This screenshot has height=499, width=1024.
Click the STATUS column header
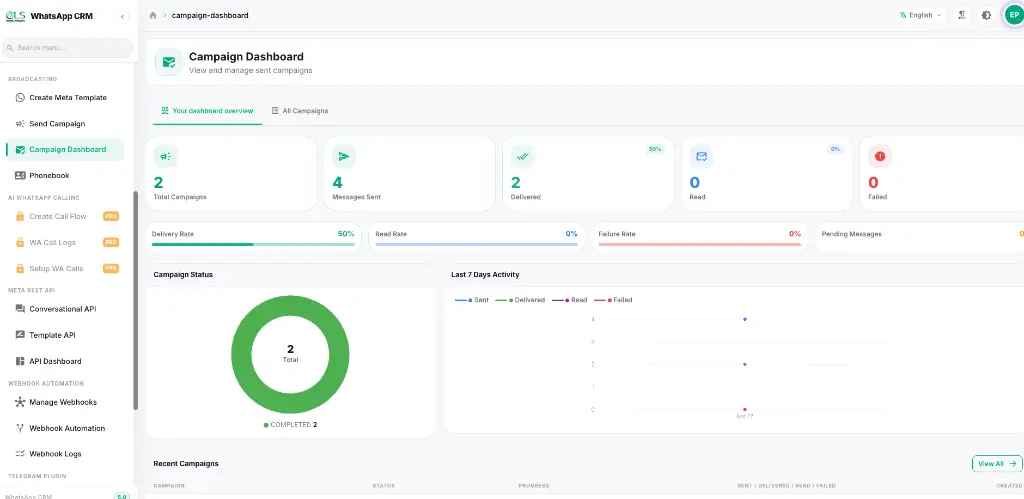[383, 486]
